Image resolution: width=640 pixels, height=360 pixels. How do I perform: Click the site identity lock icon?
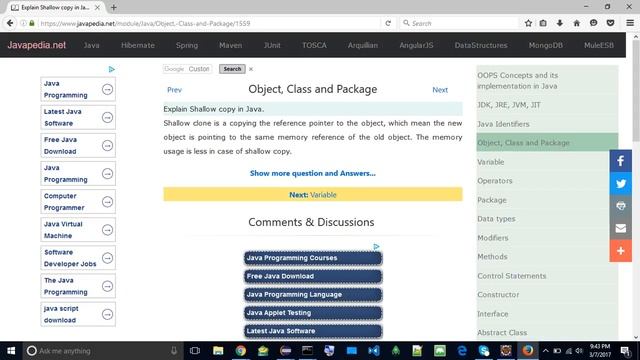(x=32, y=23)
